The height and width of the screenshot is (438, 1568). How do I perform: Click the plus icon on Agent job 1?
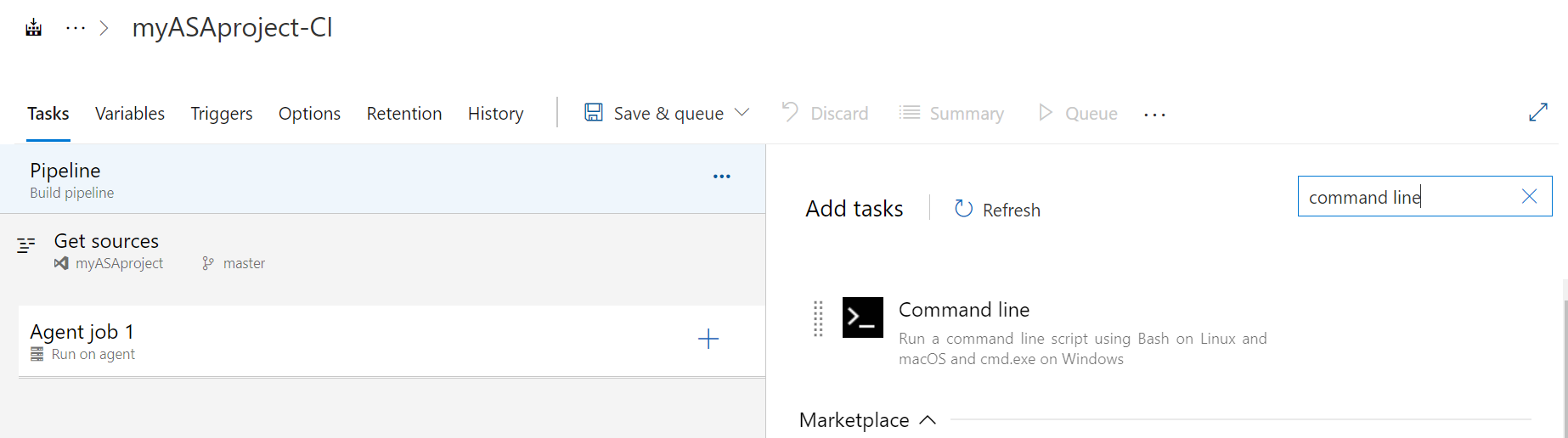pos(708,340)
